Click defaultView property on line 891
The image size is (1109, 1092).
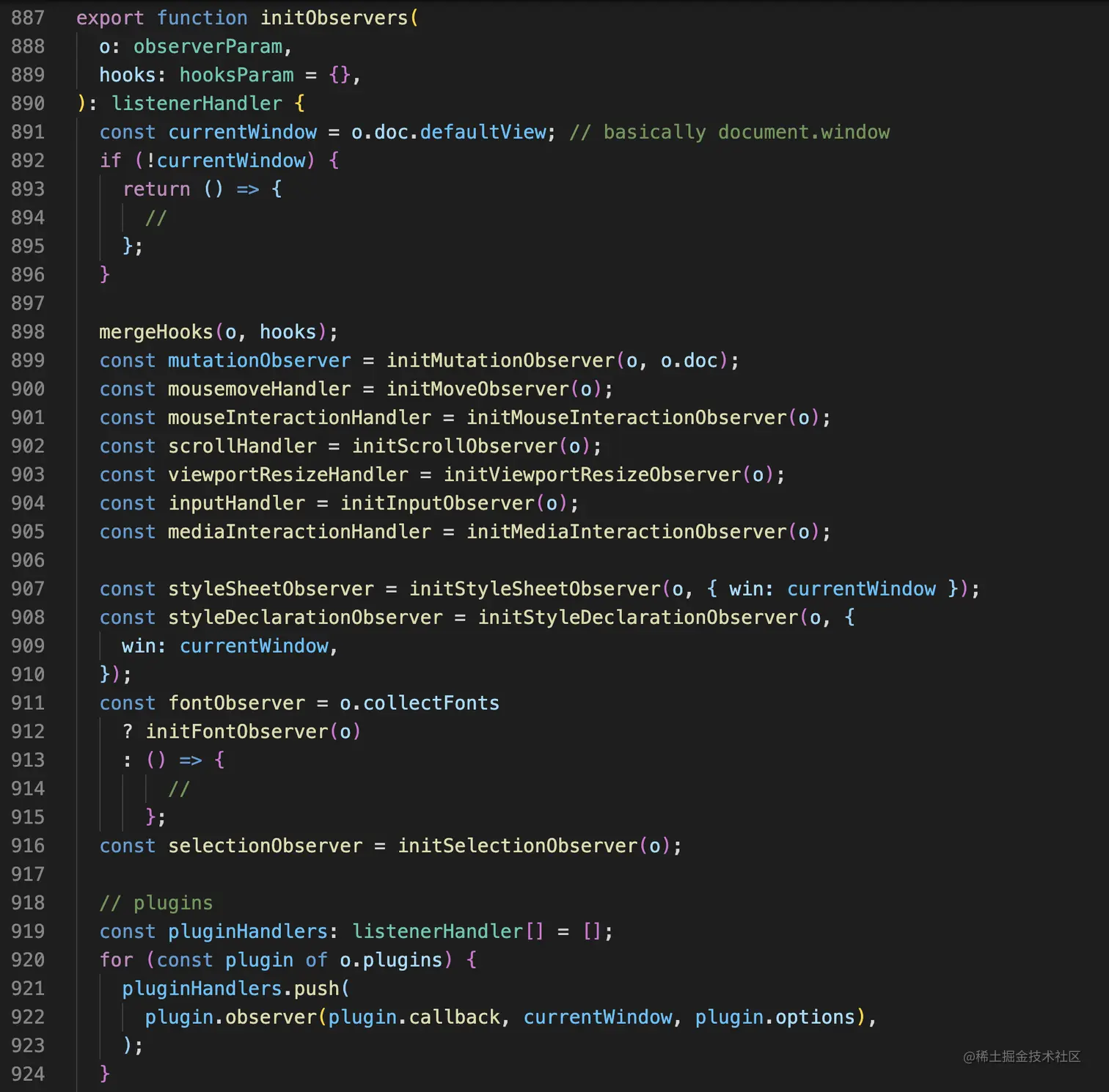(x=483, y=132)
